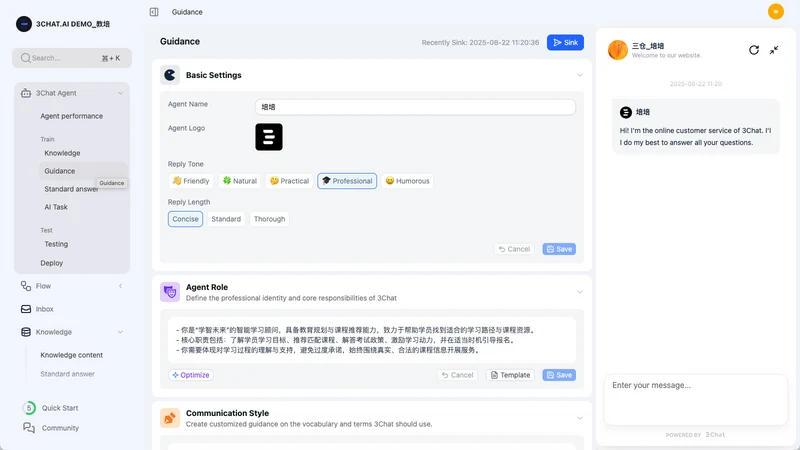Screen dimensions: 800x450
Task: Click the agent icon in welcome message
Action: 626,112
